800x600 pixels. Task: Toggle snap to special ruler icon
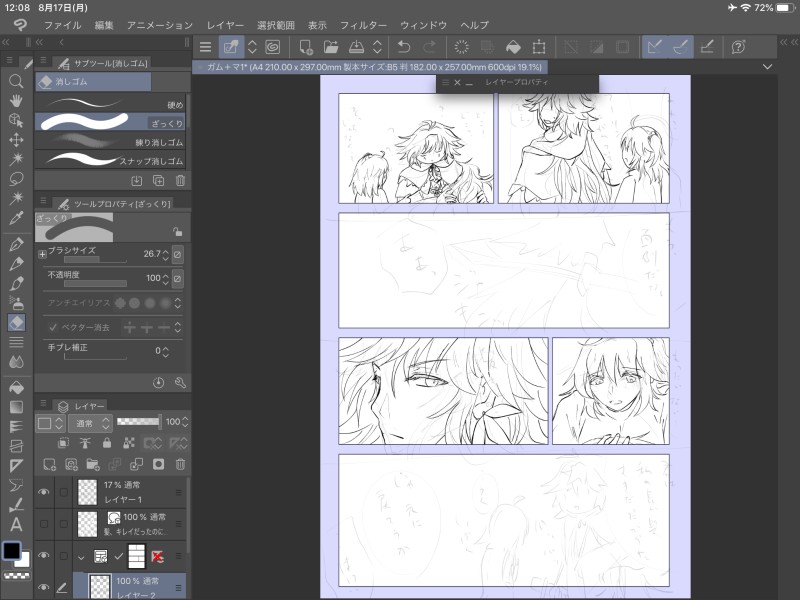point(681,47)
